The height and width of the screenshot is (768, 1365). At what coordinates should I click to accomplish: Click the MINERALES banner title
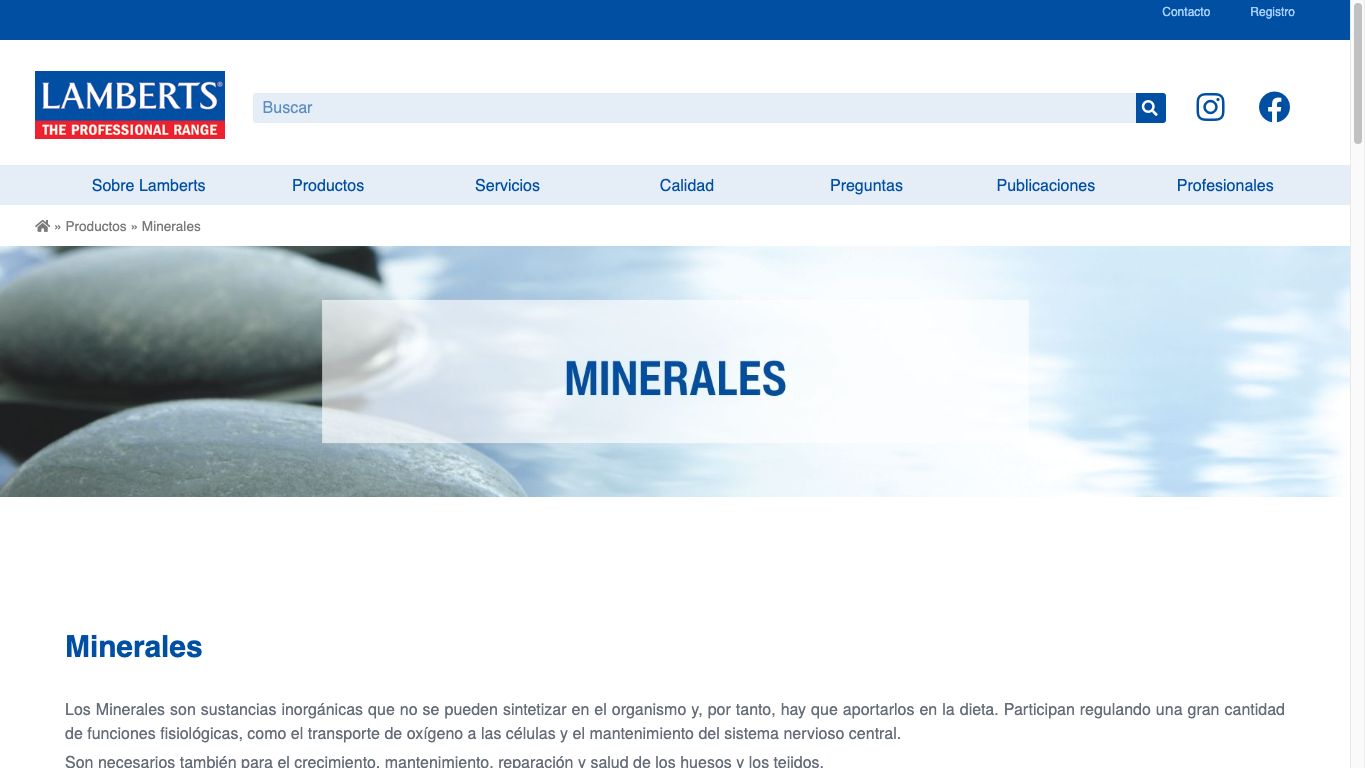pyautogui.click(x=676, y=379)
